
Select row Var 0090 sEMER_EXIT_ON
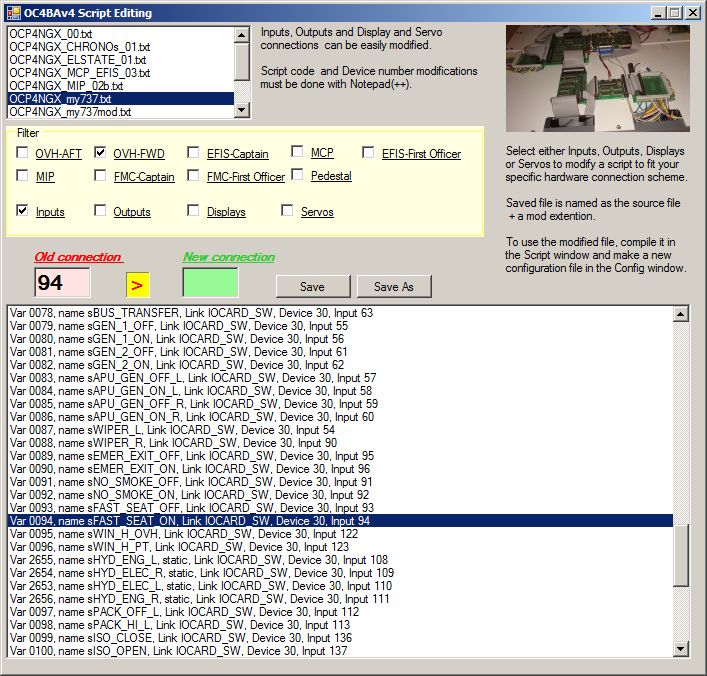click(340, 469)
